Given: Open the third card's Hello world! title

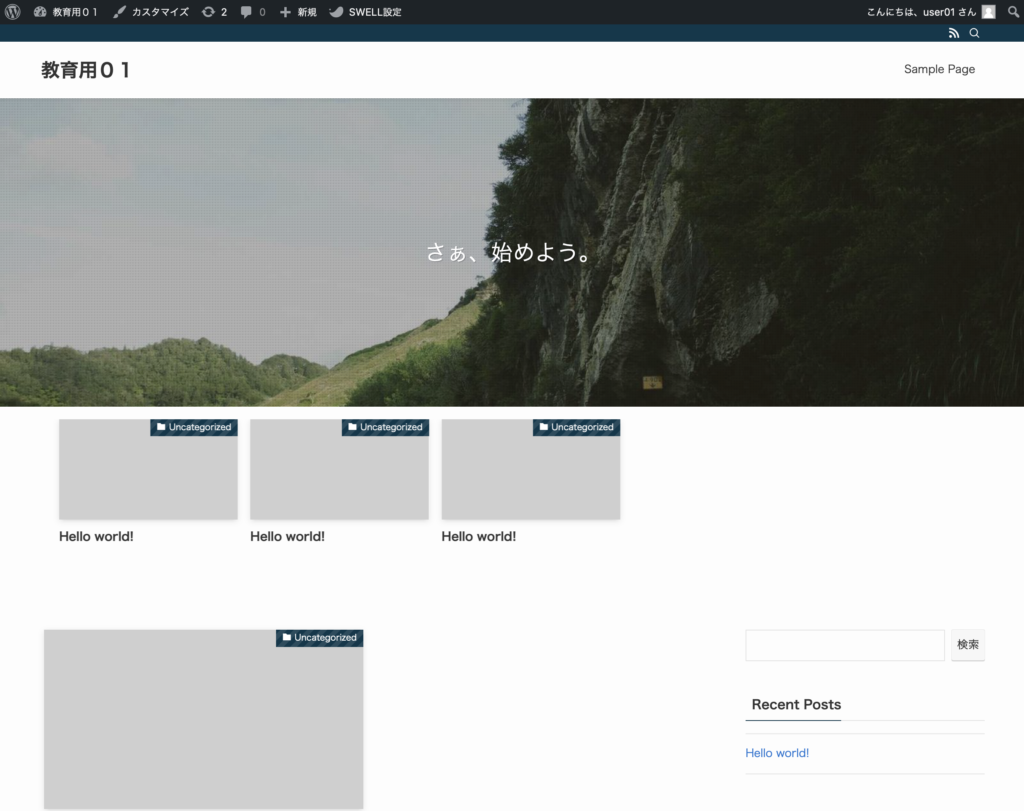Looking at the screenshot, I should (x=479, y=536).
